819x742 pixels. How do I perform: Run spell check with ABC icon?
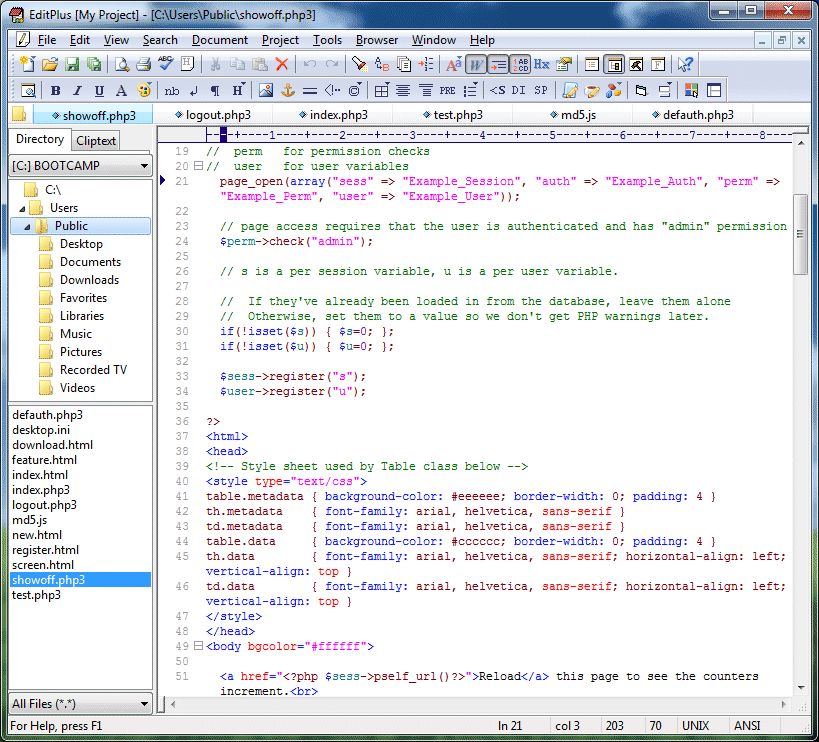coord(166,65)
